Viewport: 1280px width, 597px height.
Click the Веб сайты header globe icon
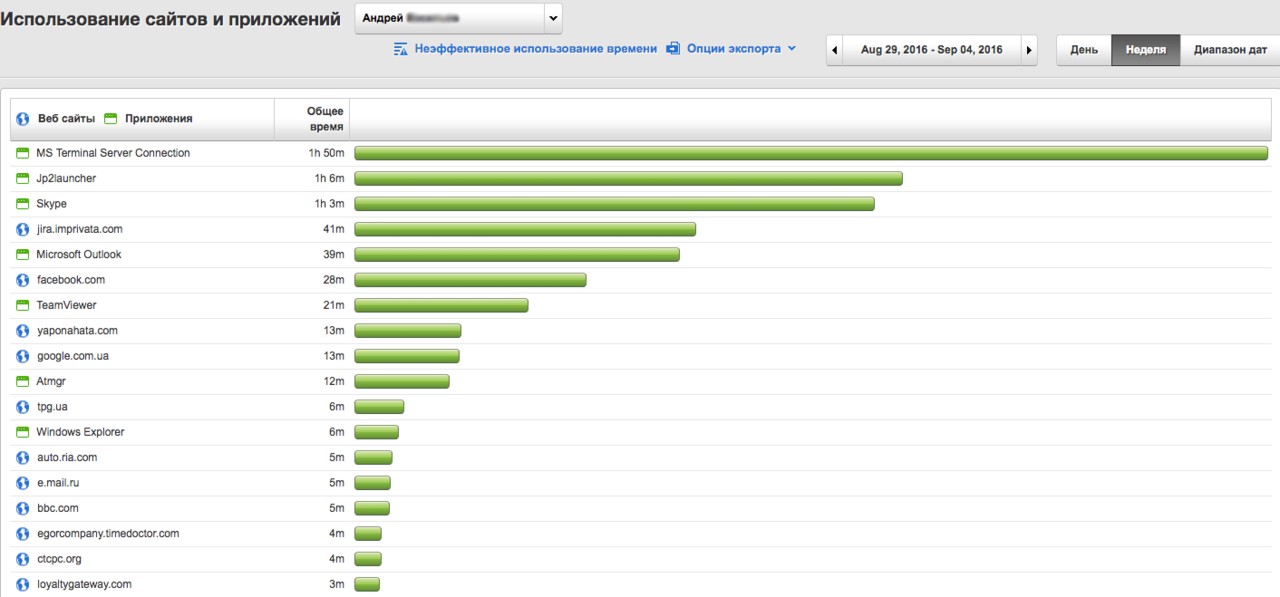click(x=23, y=118)
